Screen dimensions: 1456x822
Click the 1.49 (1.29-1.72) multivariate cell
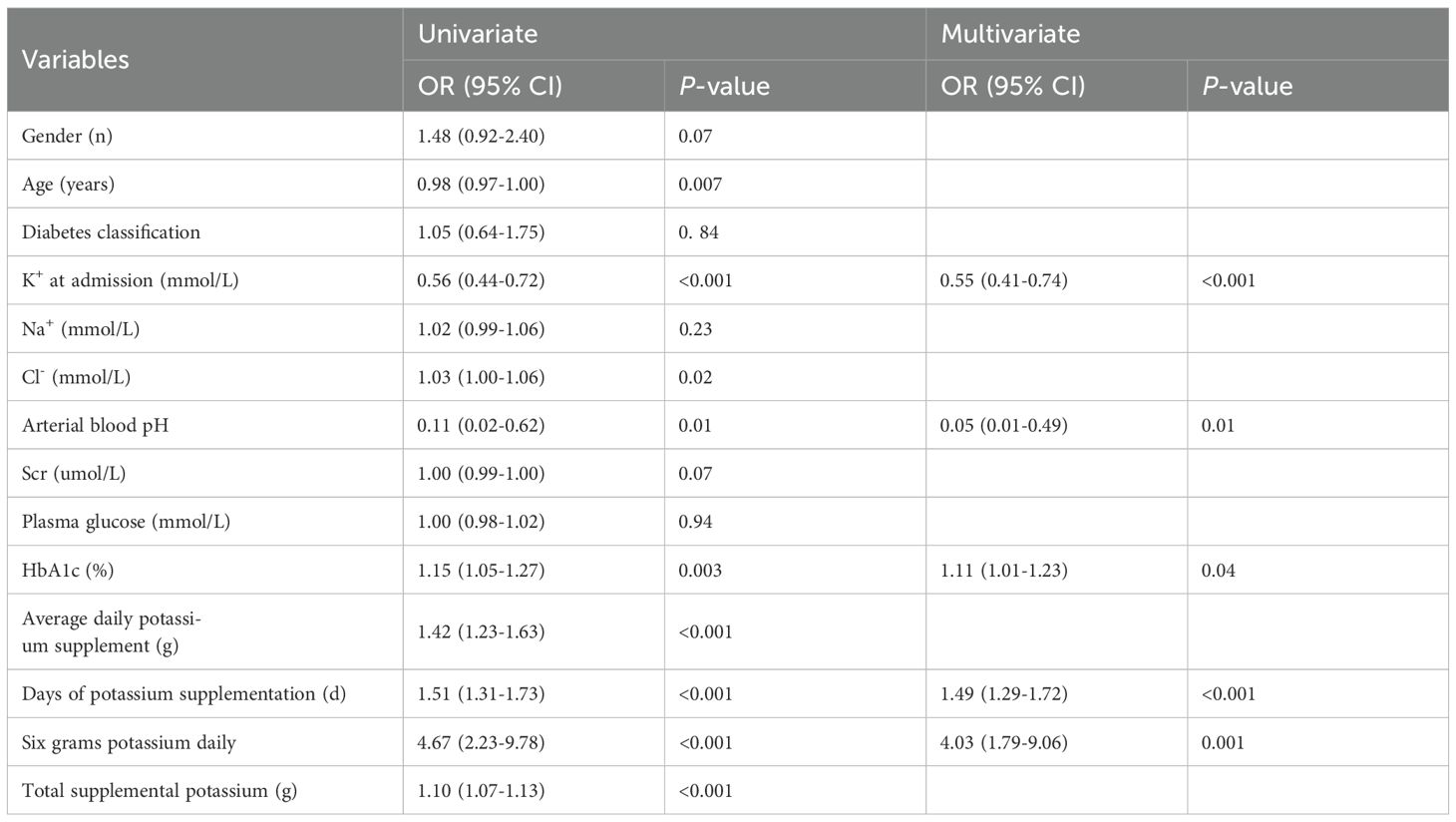(1003, 693)
